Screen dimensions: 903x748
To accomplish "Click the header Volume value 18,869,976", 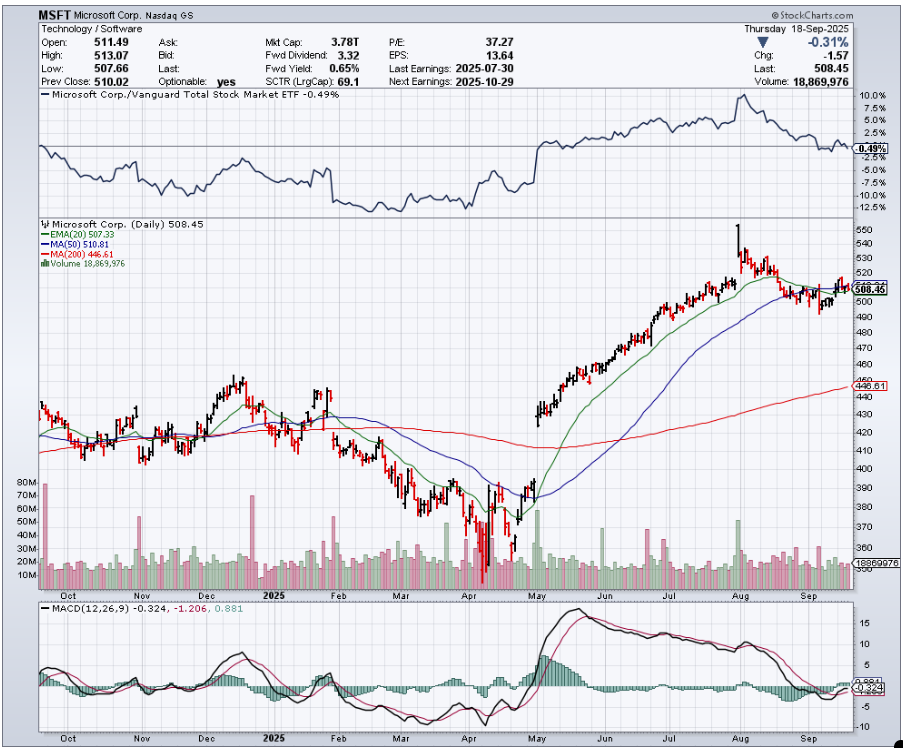I will [821, 82].
